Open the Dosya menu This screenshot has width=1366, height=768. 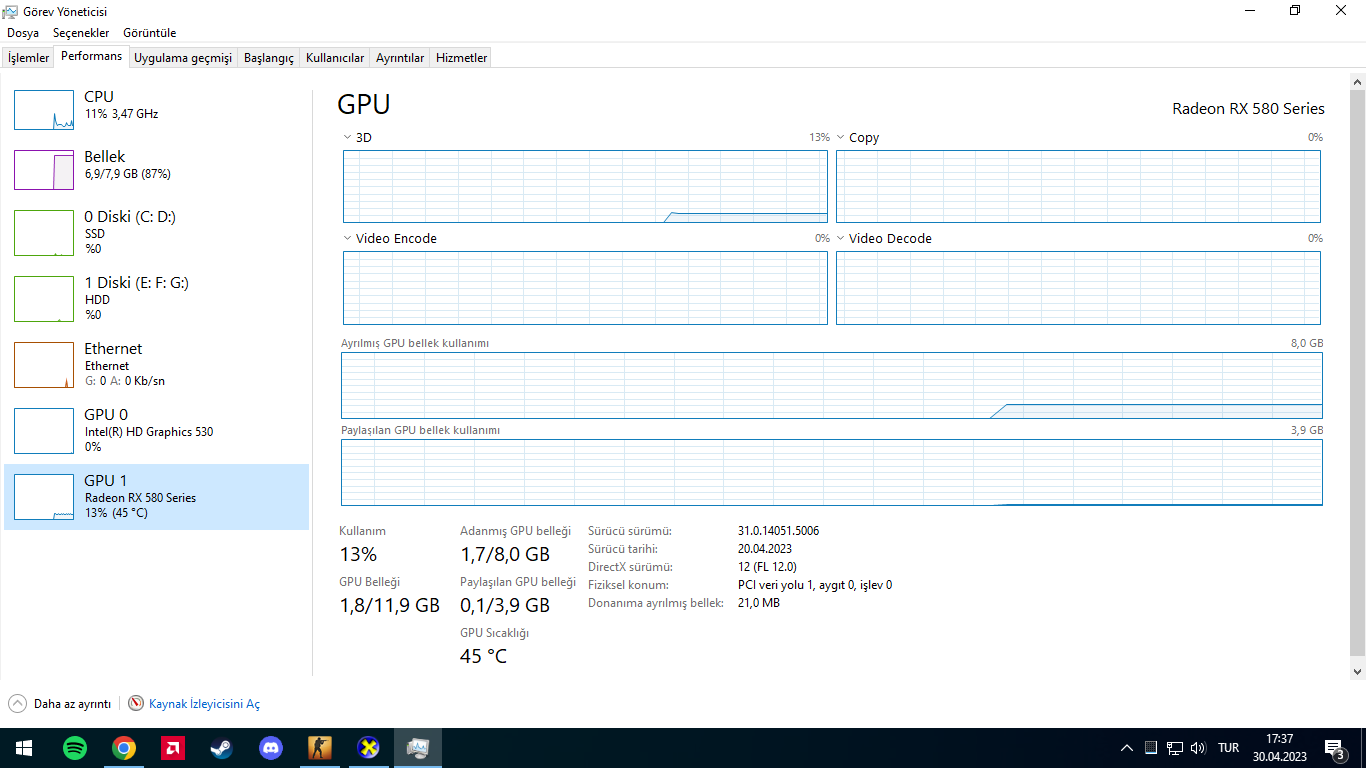tap(23, 33)
